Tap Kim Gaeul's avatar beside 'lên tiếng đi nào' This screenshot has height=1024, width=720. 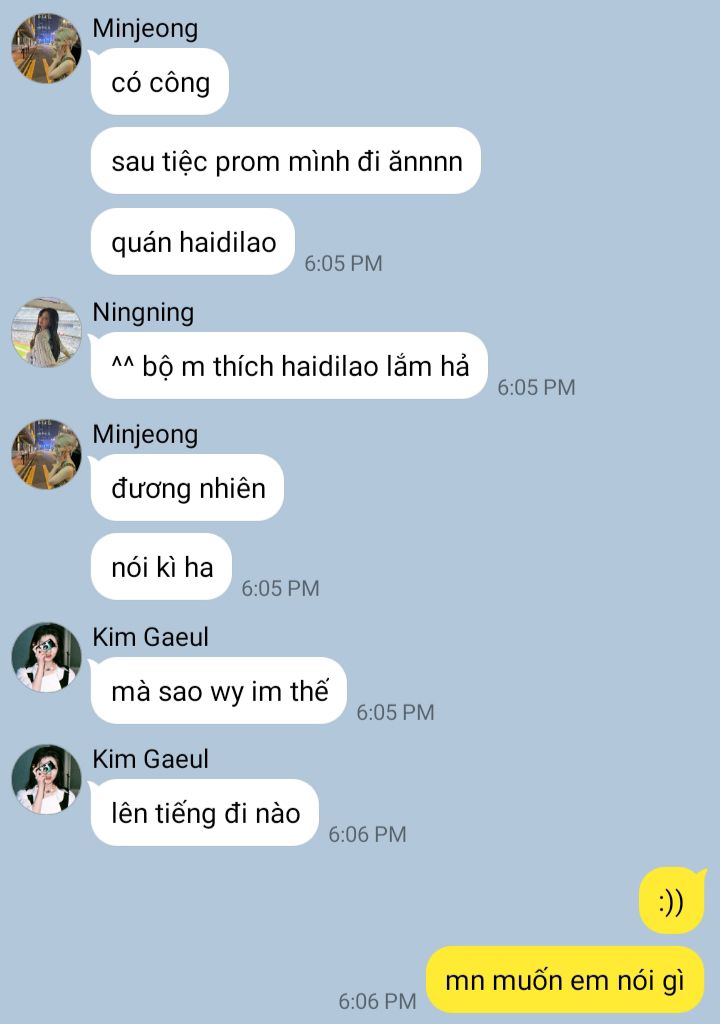click(46, 780)
